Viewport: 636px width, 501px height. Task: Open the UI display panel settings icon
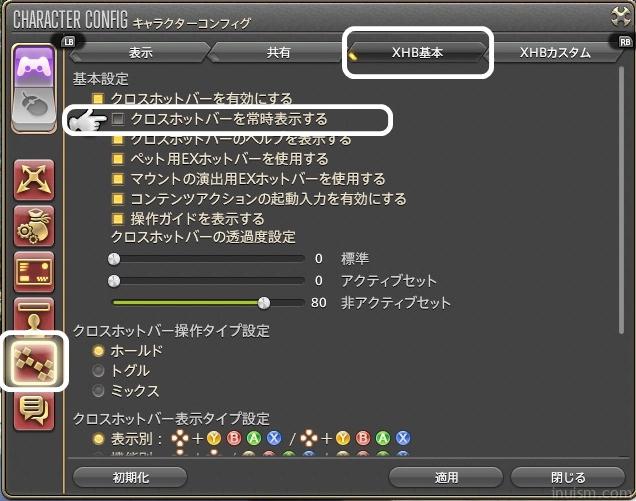tap(34, 272)
